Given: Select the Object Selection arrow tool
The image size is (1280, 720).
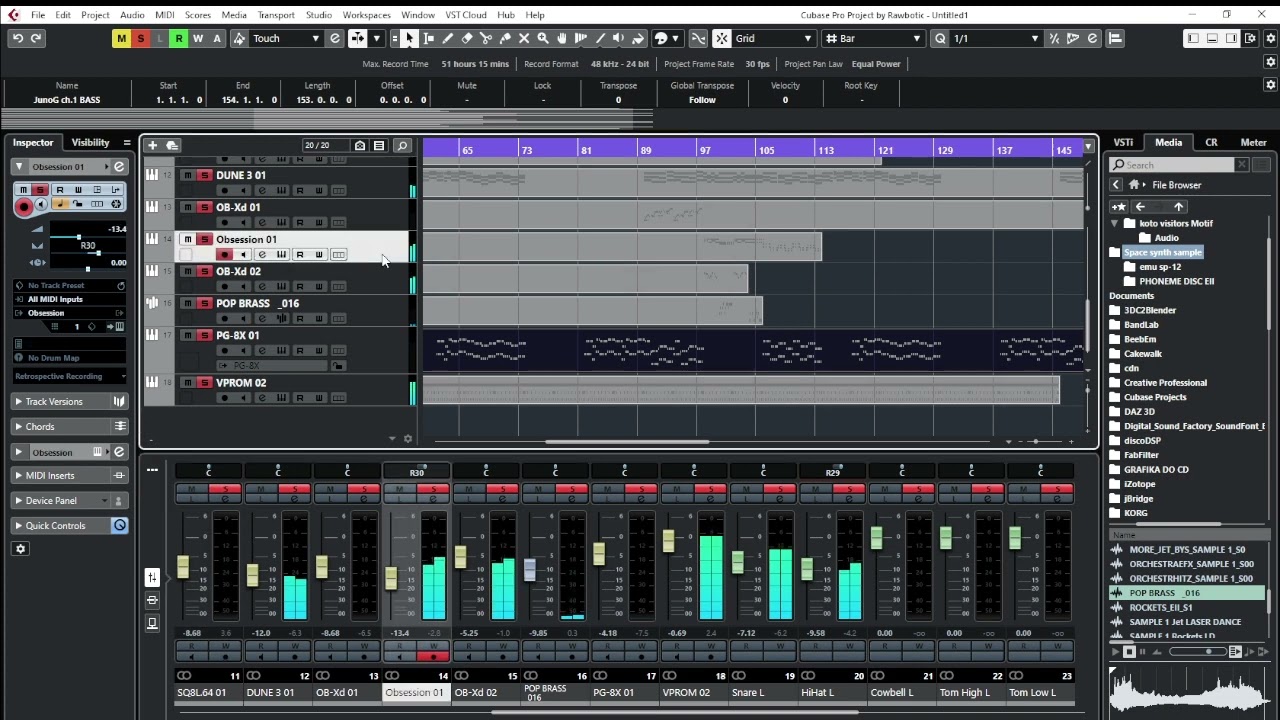Looking at the screenshot, I should 409,38.
